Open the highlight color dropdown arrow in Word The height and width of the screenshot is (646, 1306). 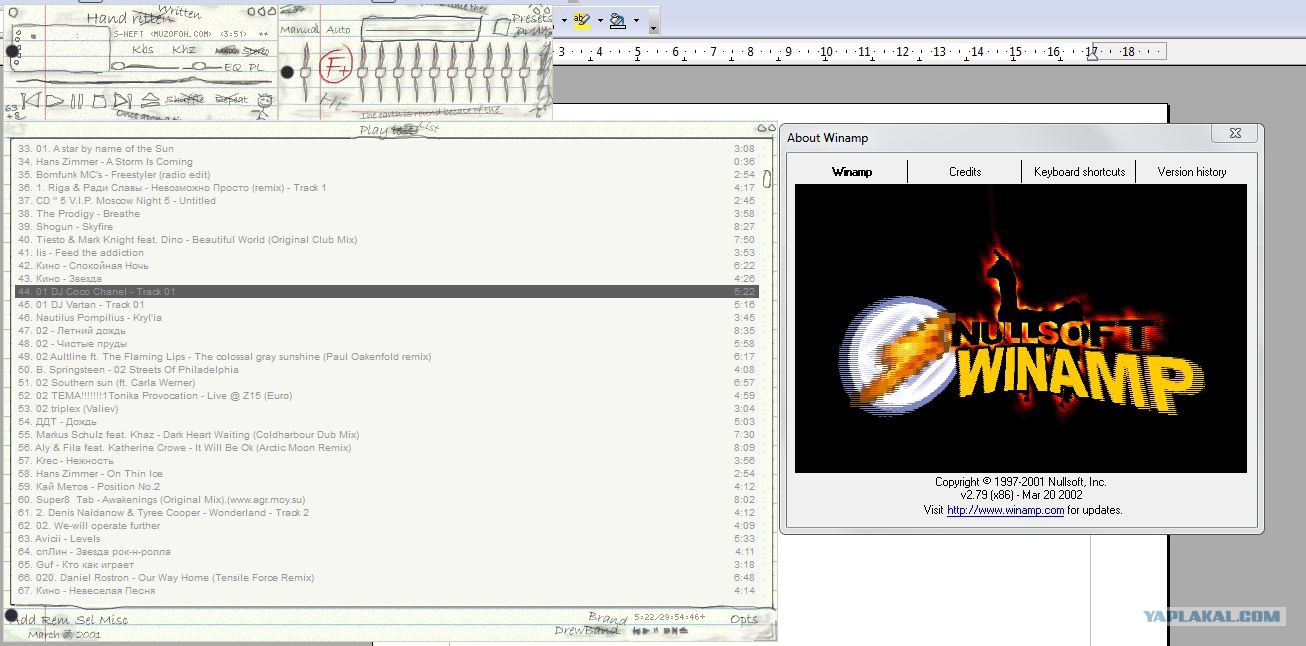click(600, 20)
